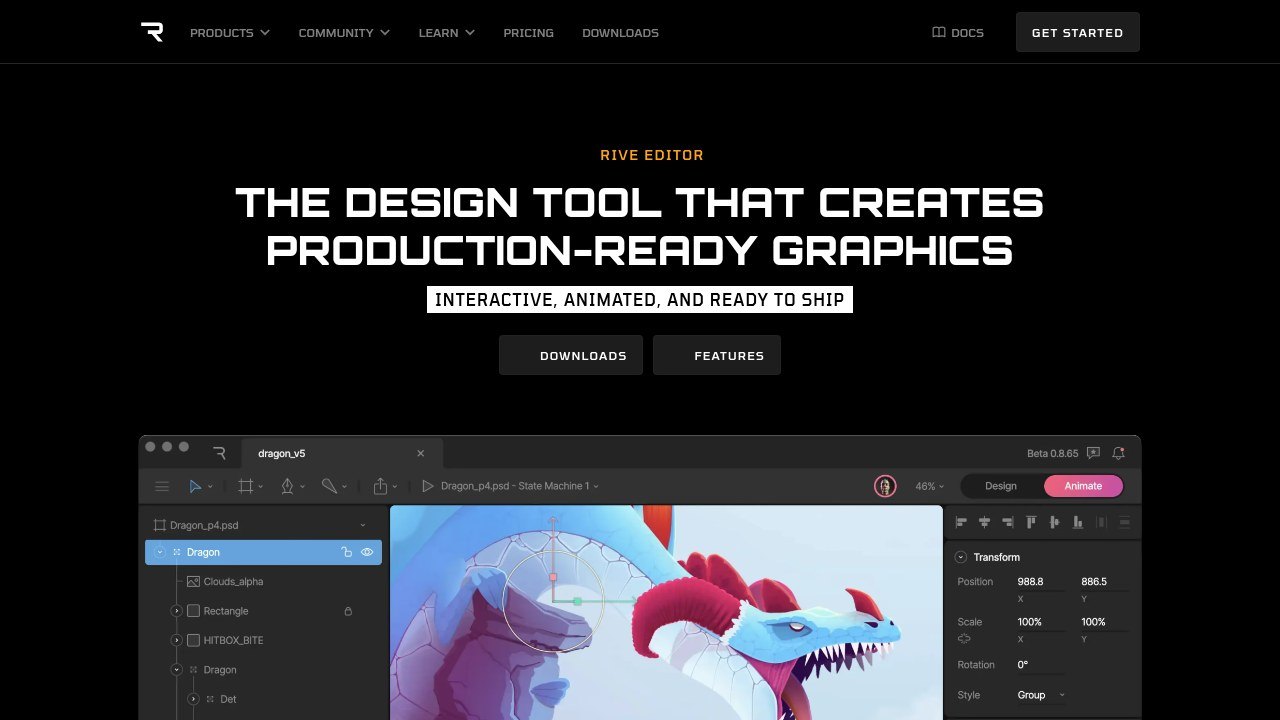This screenshot has width=1280, height=720.
Task: Align selection to left edges
Action: tap(962, 522)
